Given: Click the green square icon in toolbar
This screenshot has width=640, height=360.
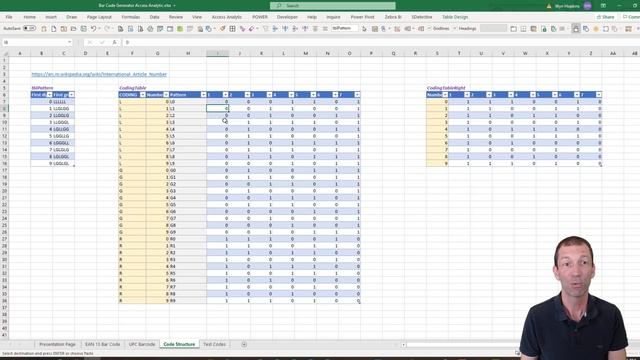Looking at the screenshot, I should [x=180, y=29].
